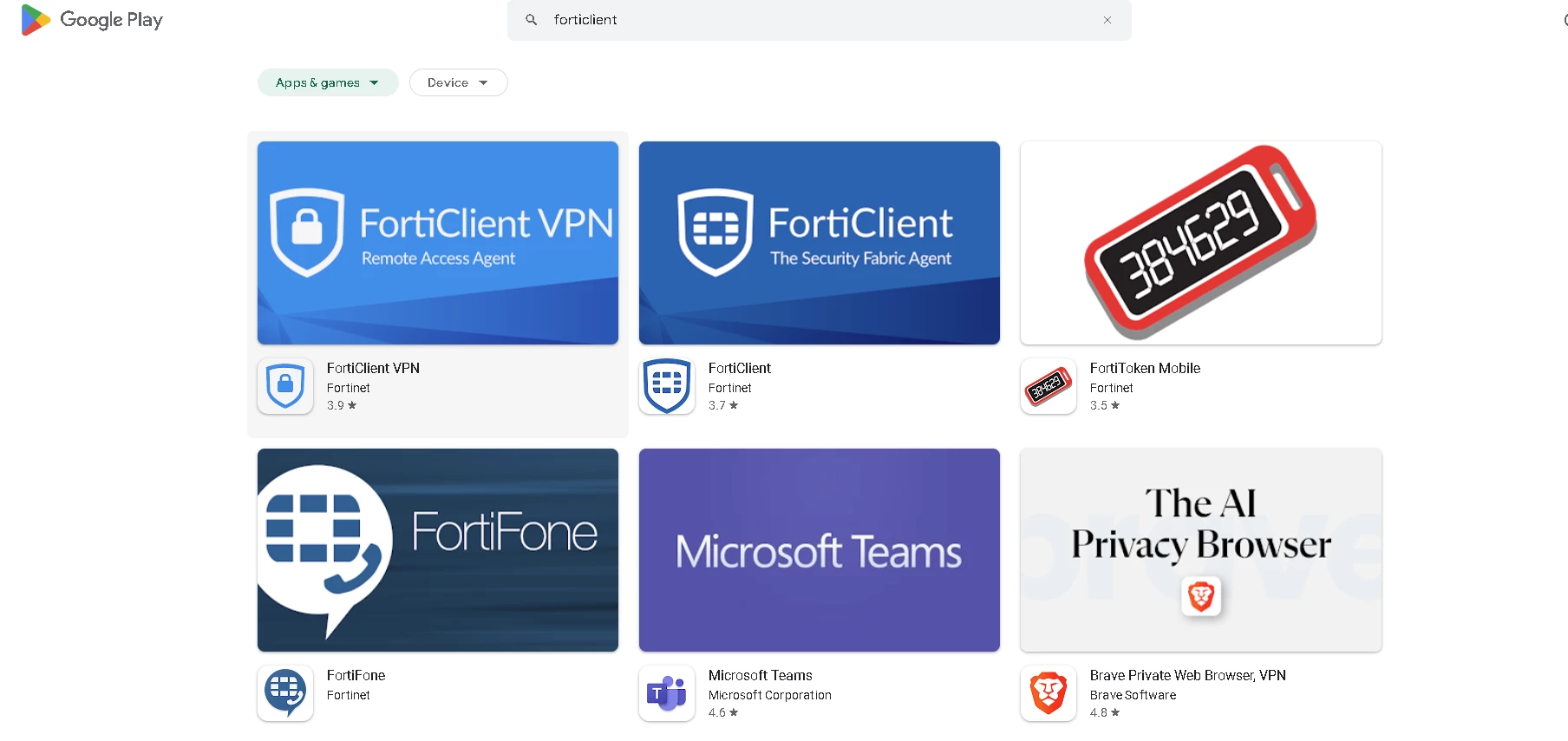This screenshot has height=741, width=1568.
Task: Click Brave lion small app icon
Action: coord(1049,693)
